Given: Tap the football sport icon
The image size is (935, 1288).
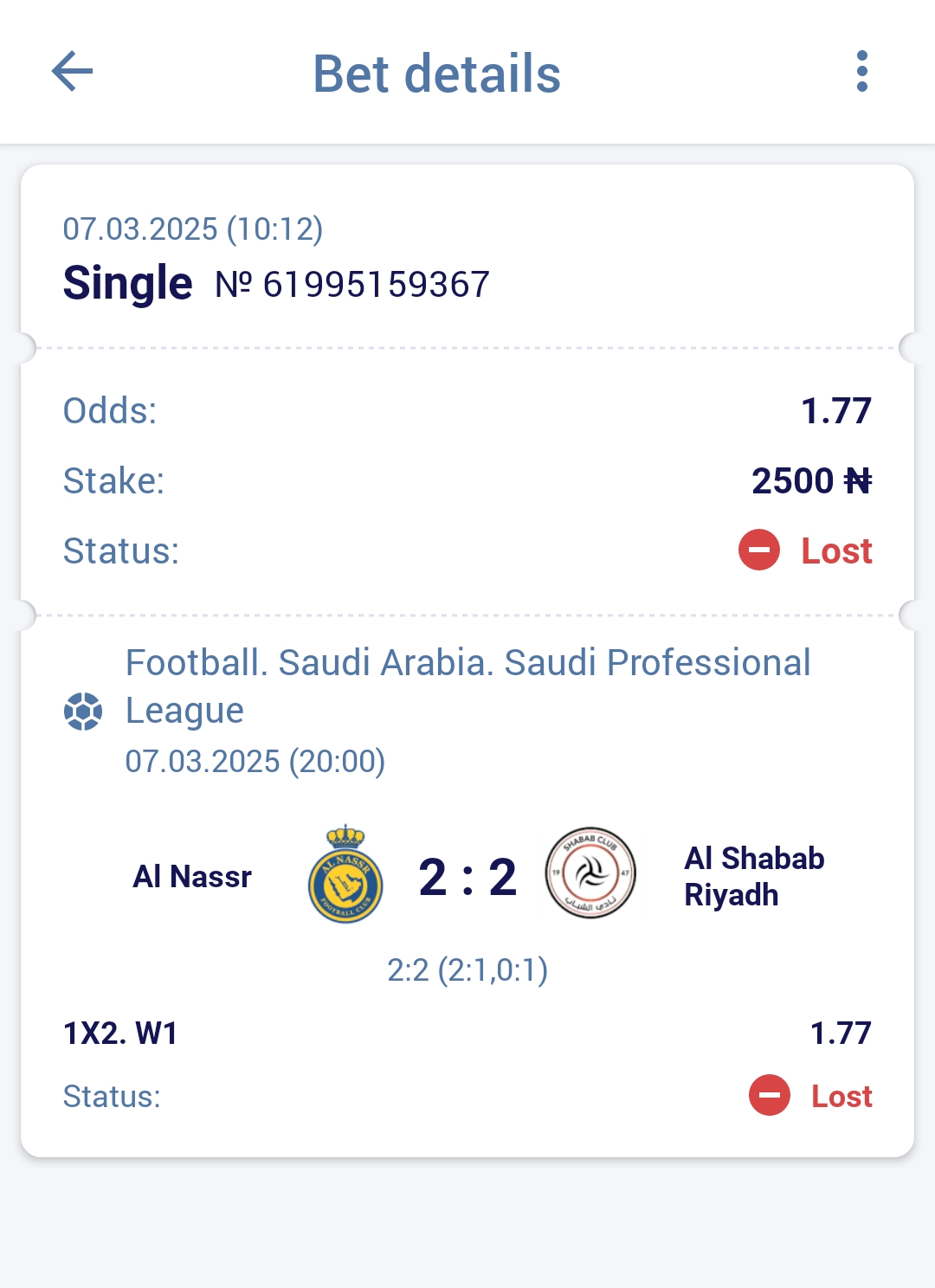Looking at the screenshot, I should (83, 712).
